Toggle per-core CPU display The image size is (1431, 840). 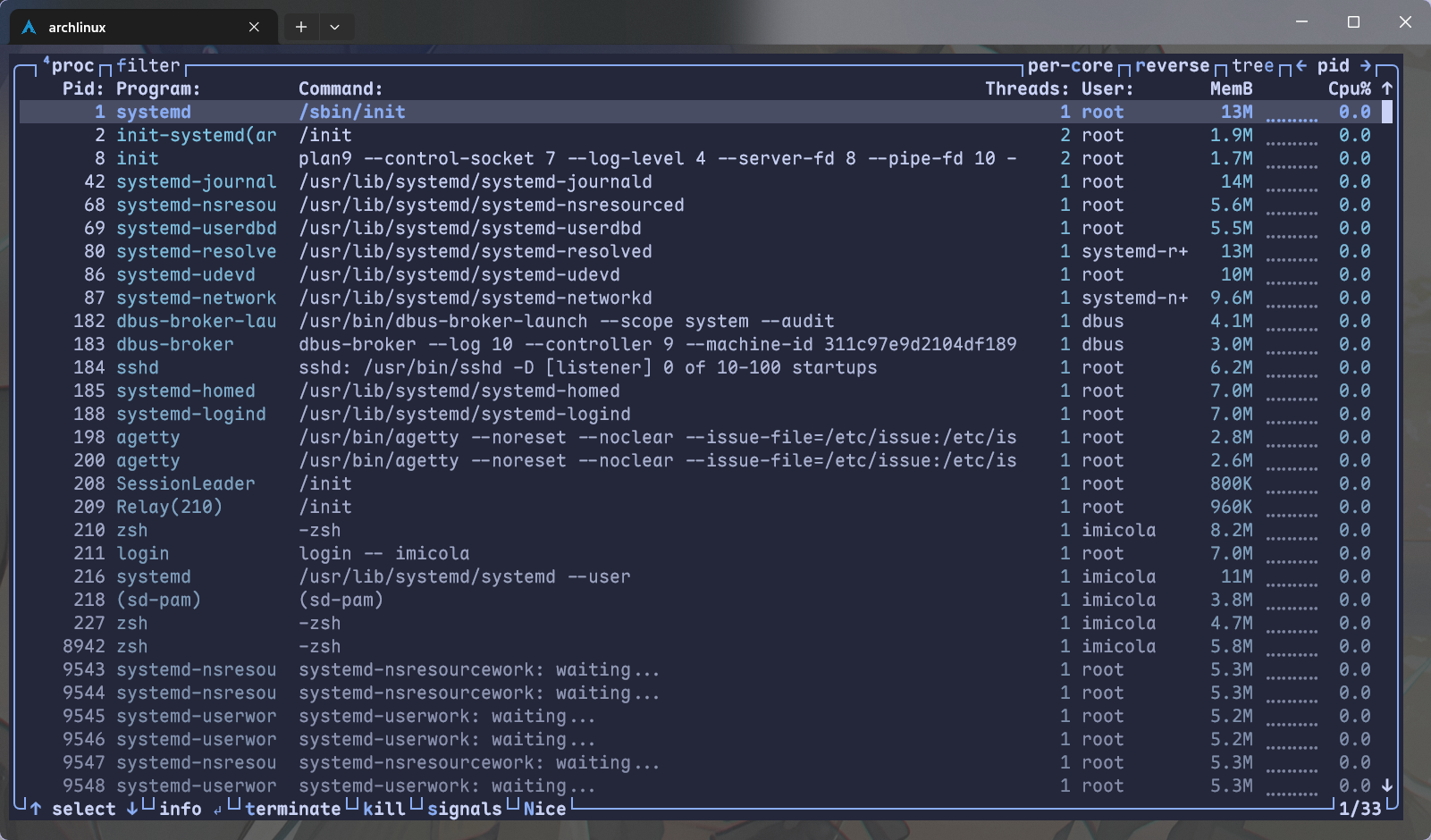click(1070, 65)
